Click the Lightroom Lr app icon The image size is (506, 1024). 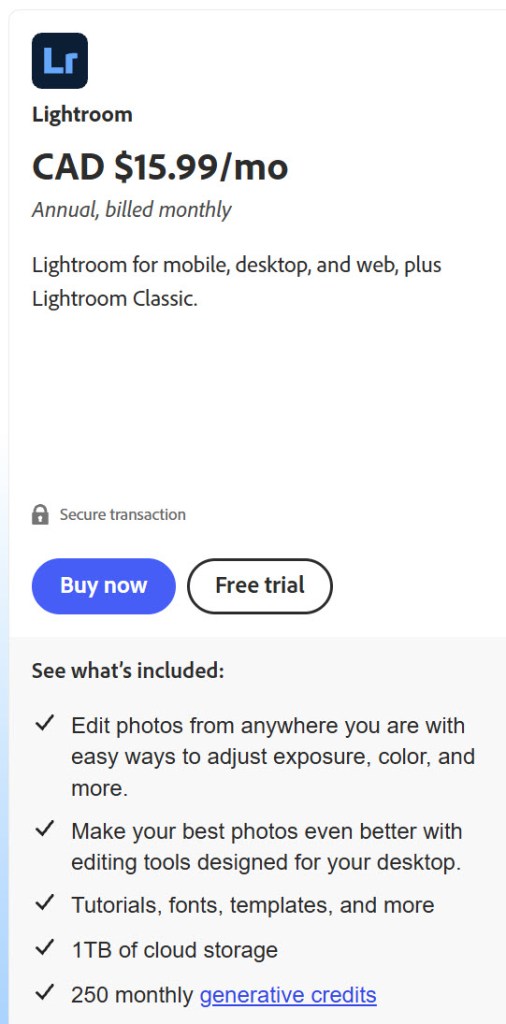point(59,61)
